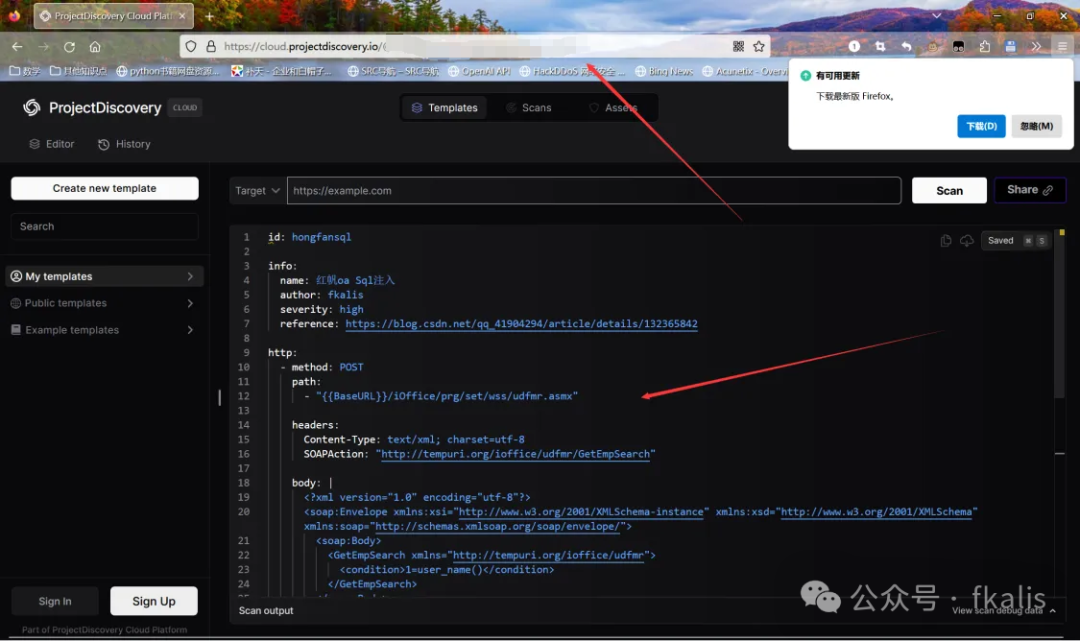Click the target URL input field

[594, 191]
